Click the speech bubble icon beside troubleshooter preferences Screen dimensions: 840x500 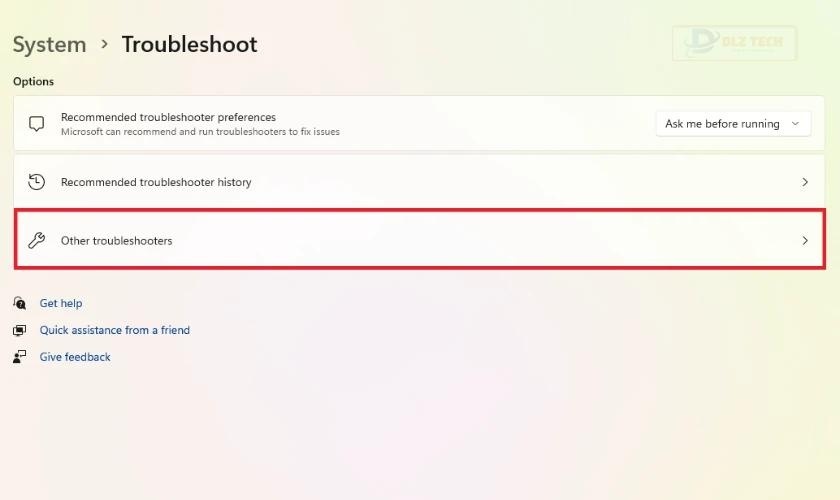pos(36,124)
